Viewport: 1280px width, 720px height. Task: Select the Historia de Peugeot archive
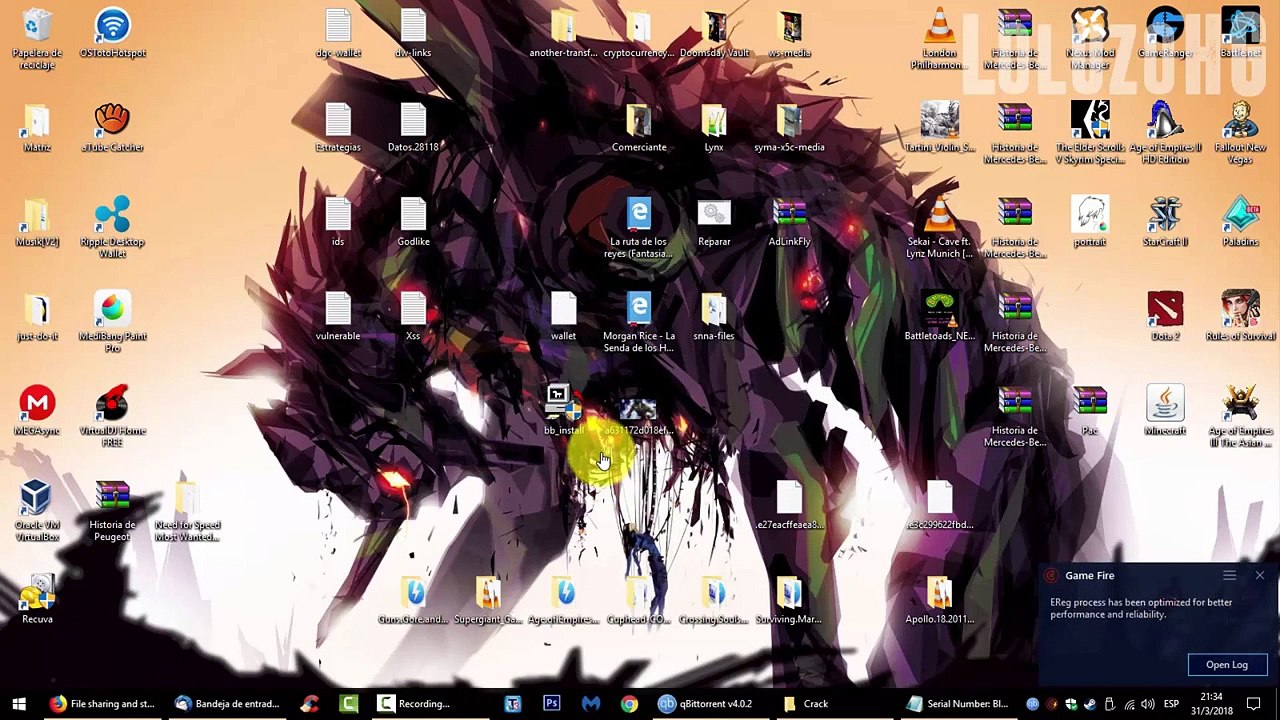[112, 511]
